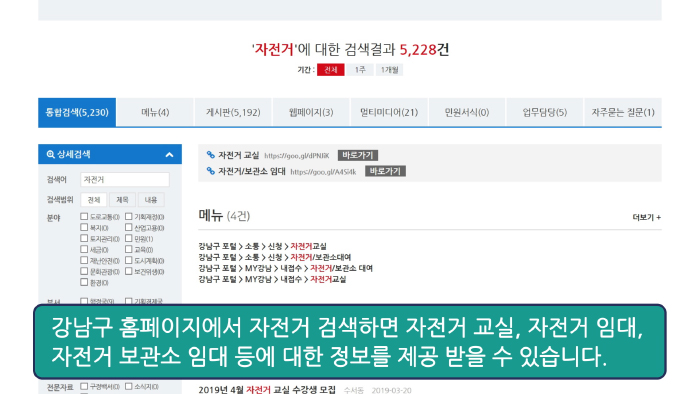Select the 전체 search scope button
Screen dimensions: 700x394
pyautogui.click(x=94, y=200)
